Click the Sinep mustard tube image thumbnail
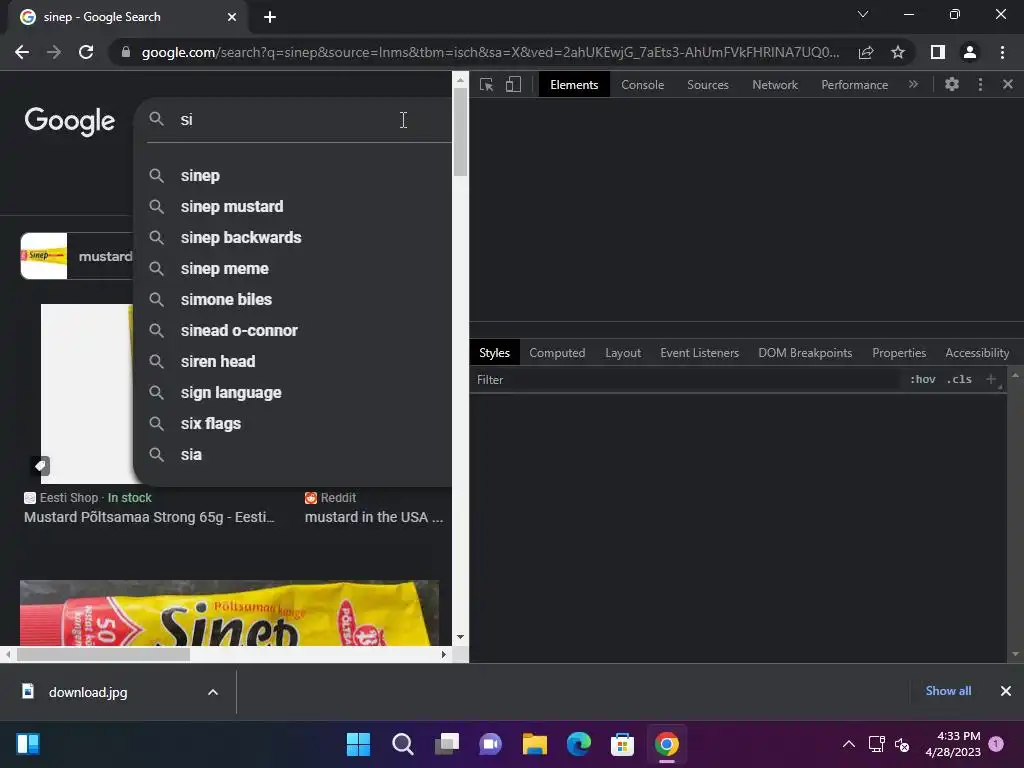The height and width of the screenshot is (768, 1024). tap(229, 613)
